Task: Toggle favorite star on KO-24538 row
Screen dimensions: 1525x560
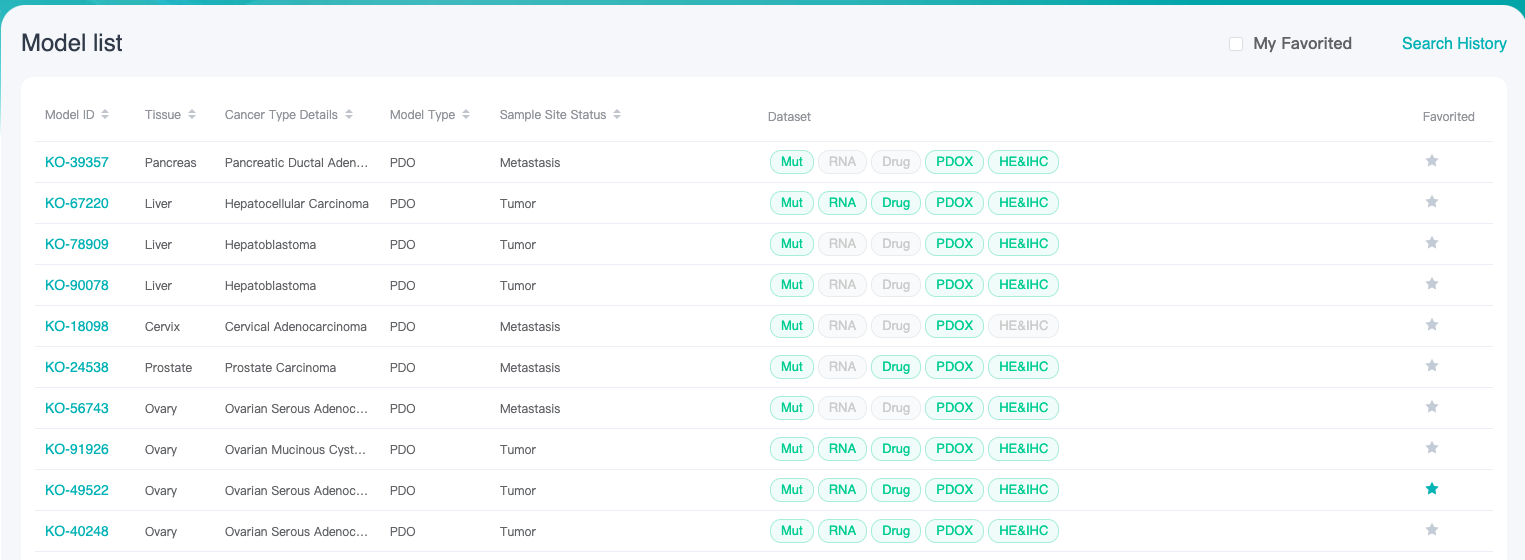Action: (x=1431, y=366)
